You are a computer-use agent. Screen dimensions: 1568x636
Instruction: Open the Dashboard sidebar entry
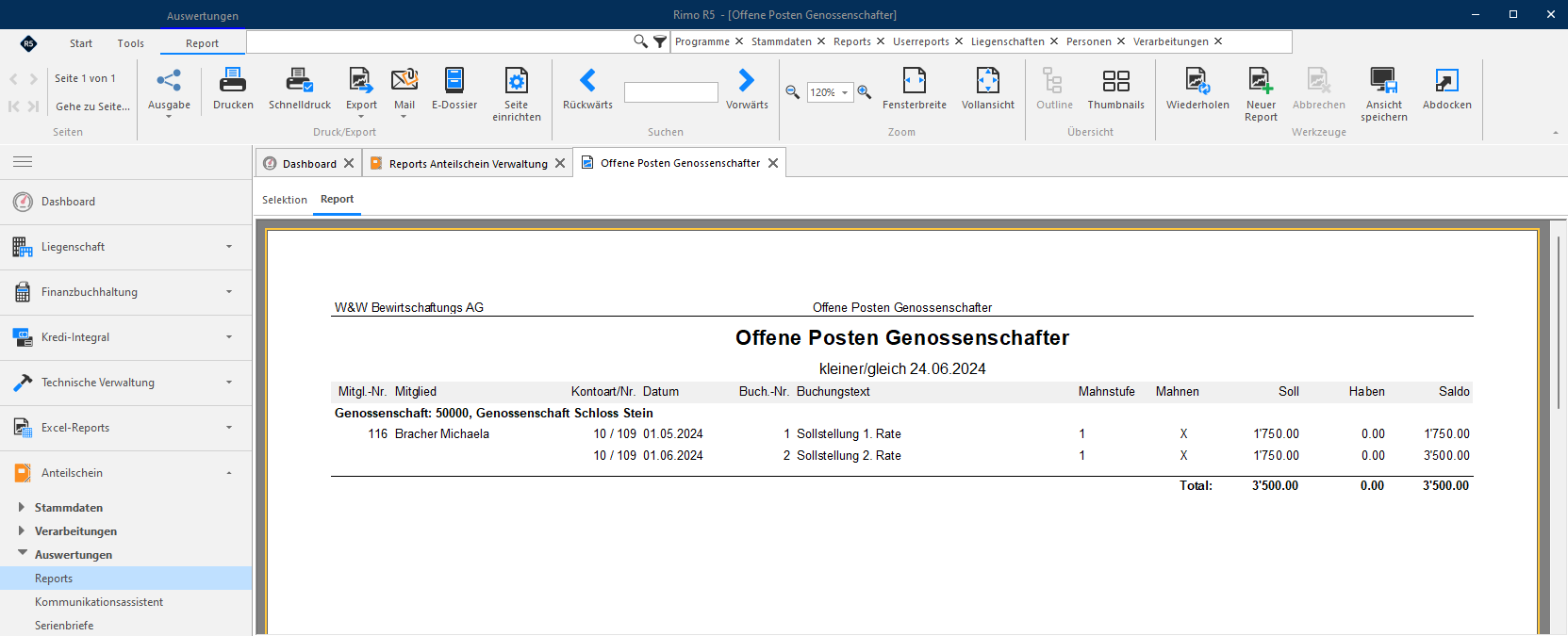[126, 202]
